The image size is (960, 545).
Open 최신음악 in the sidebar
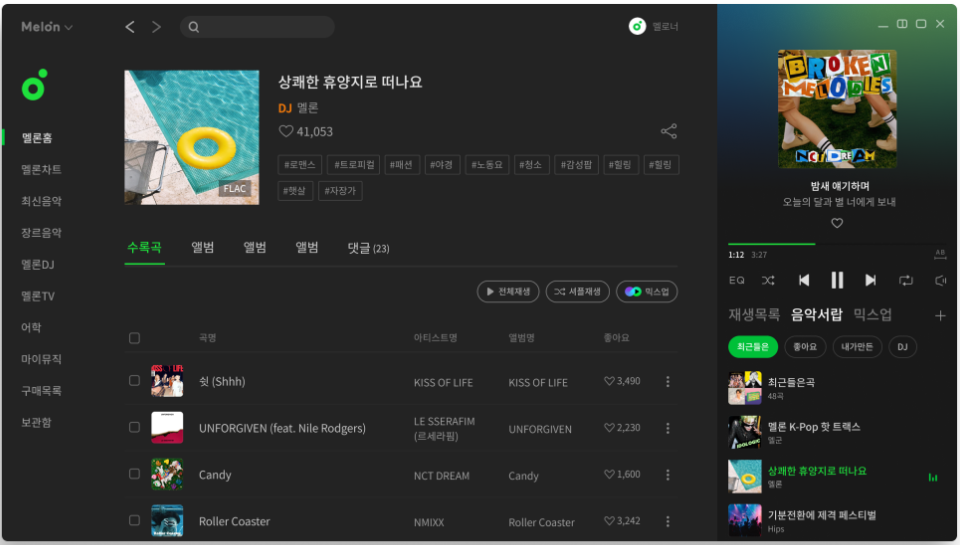41,201
